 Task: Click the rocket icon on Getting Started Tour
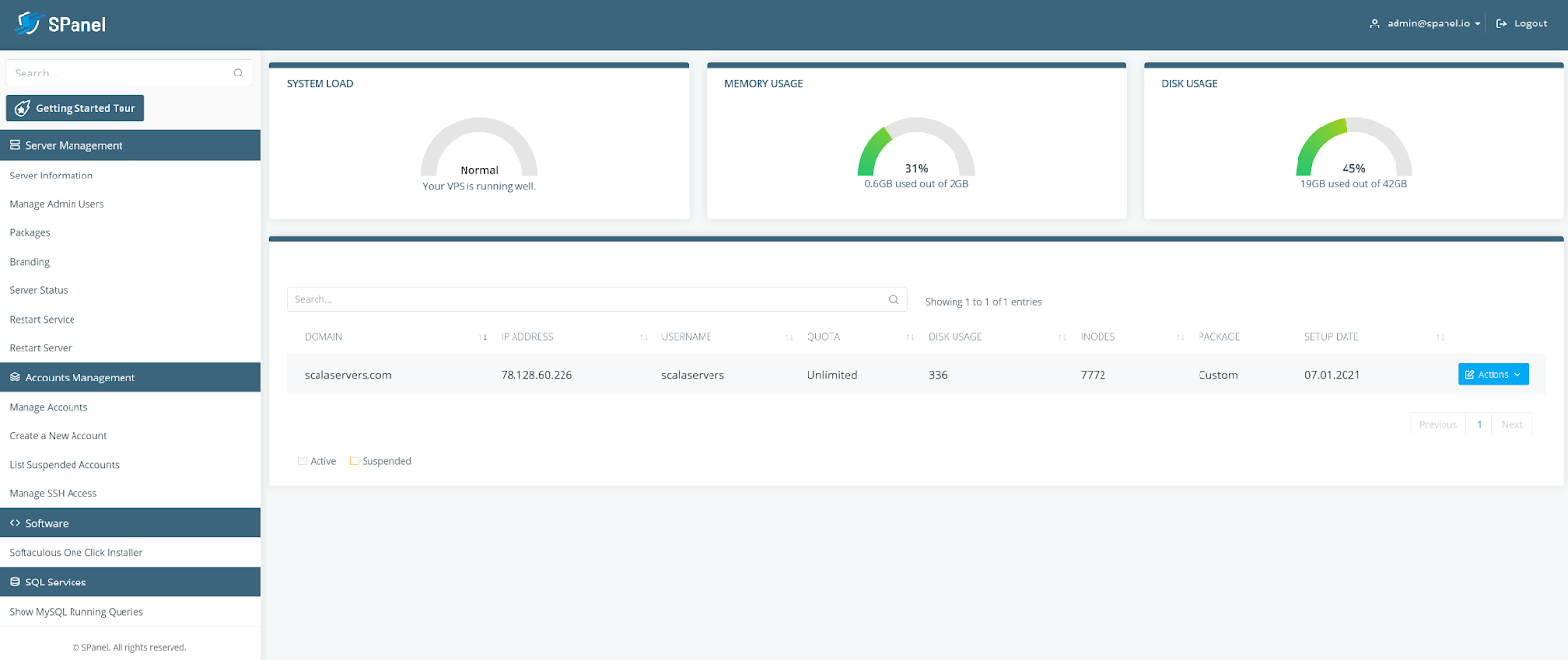coord(23,108)
